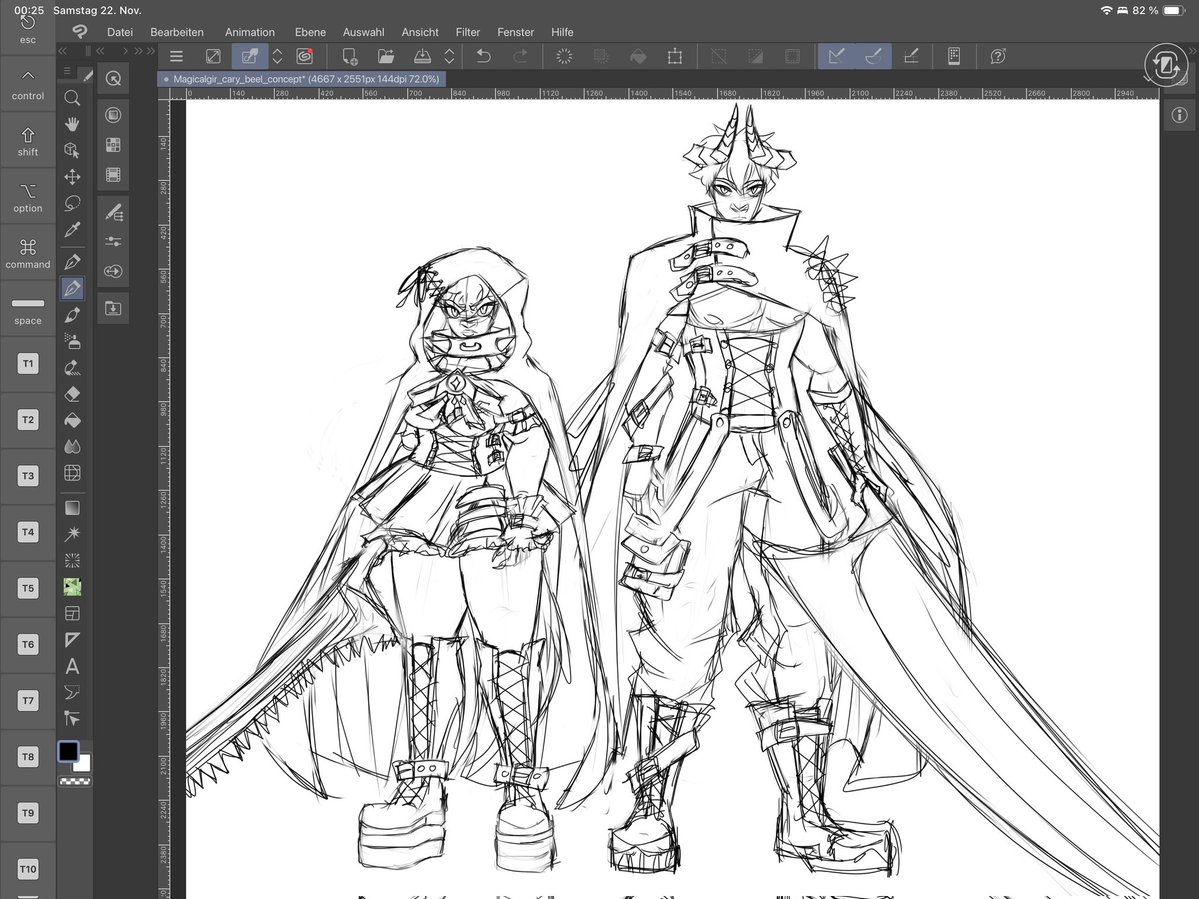Open the Bearbeiten menu

177,32
